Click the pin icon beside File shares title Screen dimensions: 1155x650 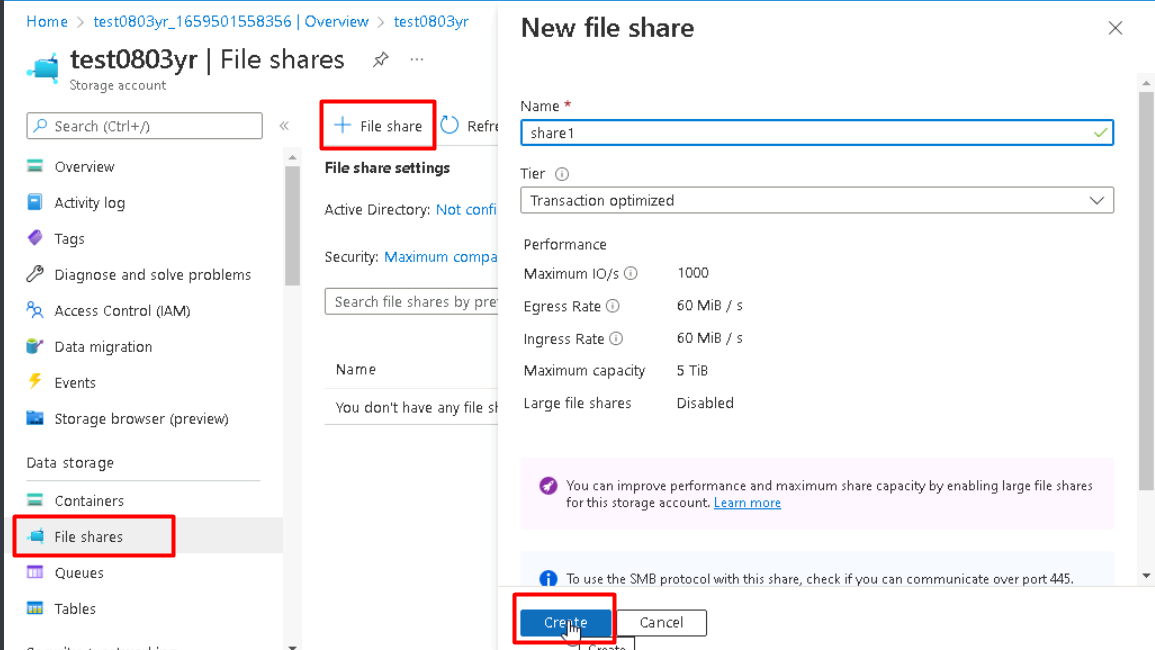380,60
